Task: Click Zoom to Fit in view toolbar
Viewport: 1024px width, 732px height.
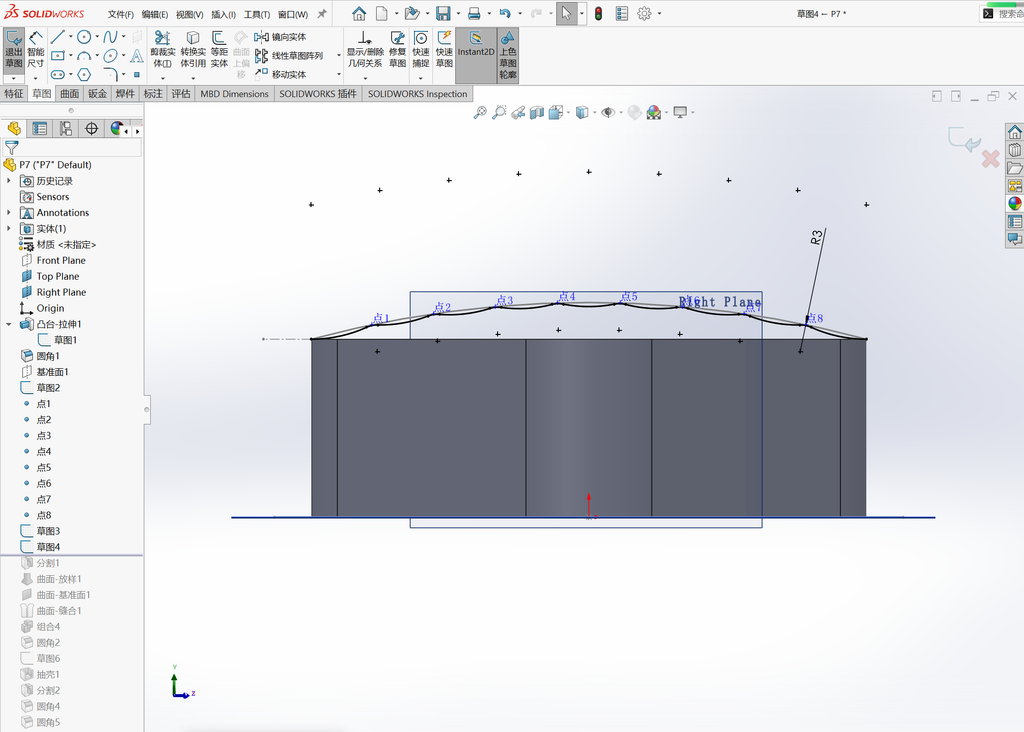Action: [x=480, y=112]
